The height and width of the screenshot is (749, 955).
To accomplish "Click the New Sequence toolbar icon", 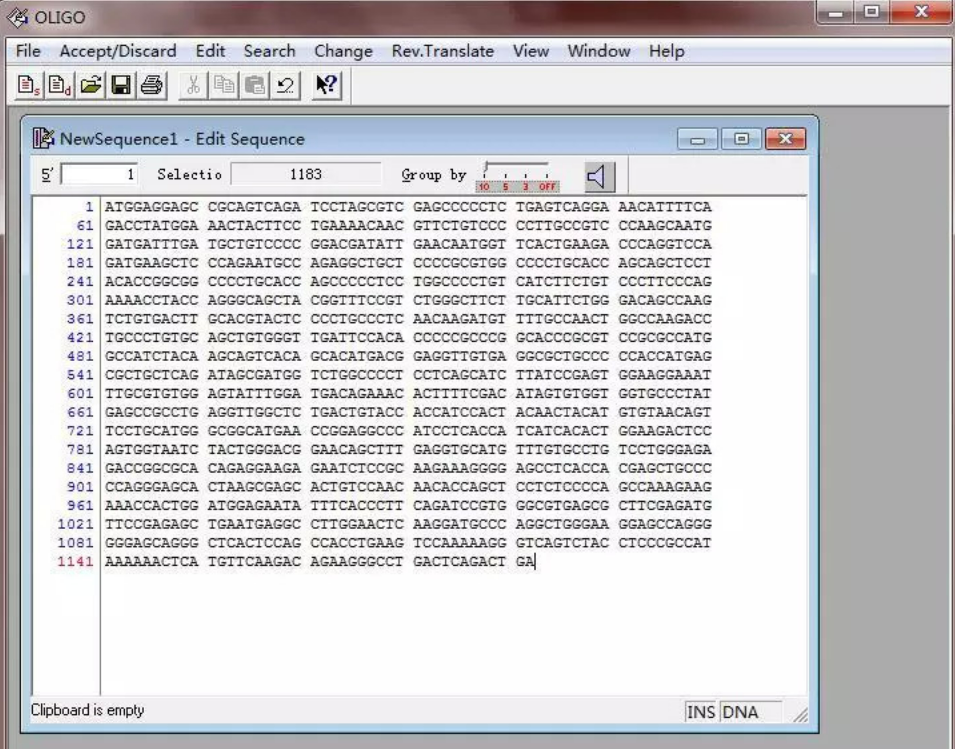I will tap(29, 85).
